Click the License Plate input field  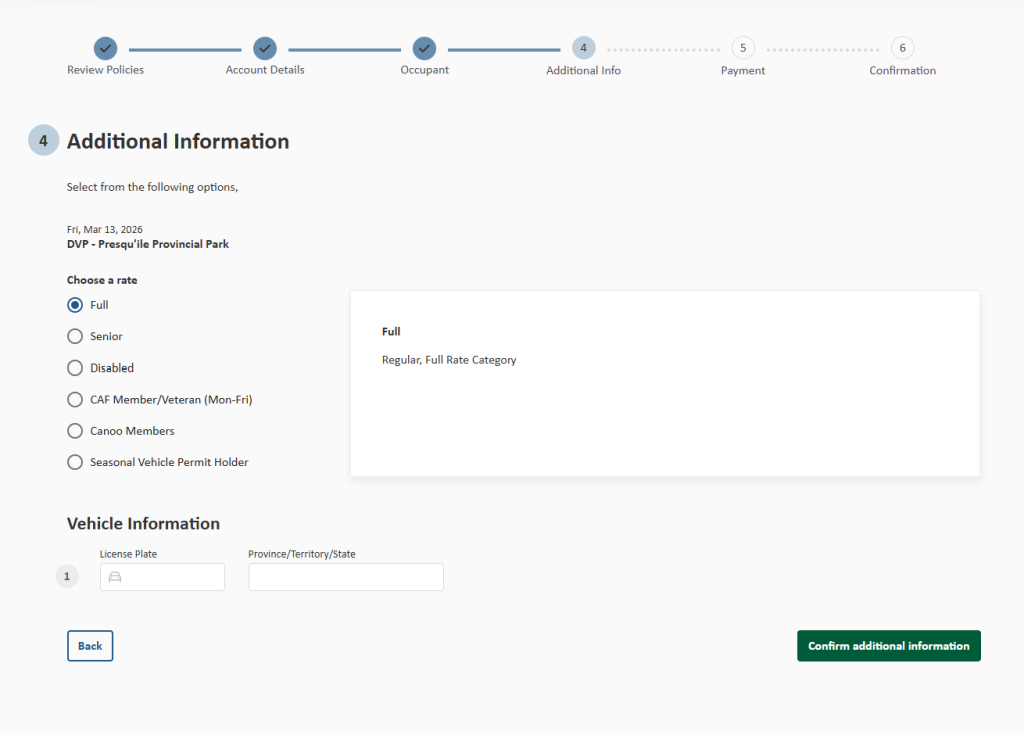[x=162, y=577]
